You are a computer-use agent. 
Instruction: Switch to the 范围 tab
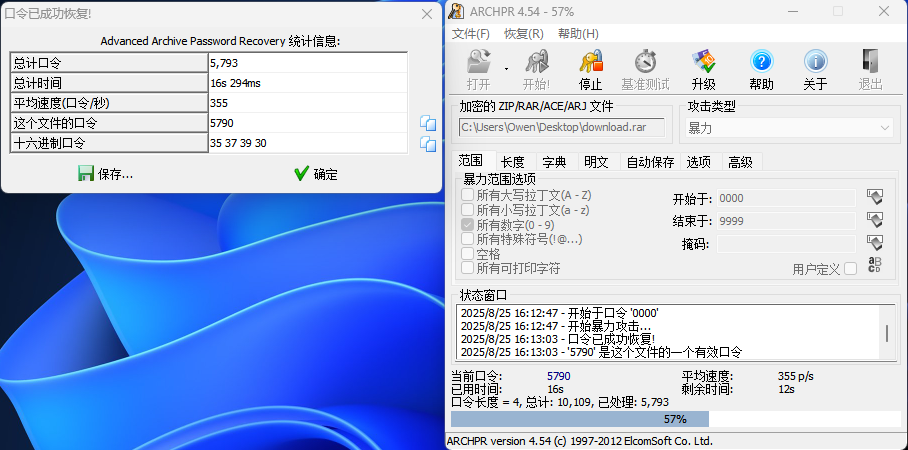click(474, 160)
